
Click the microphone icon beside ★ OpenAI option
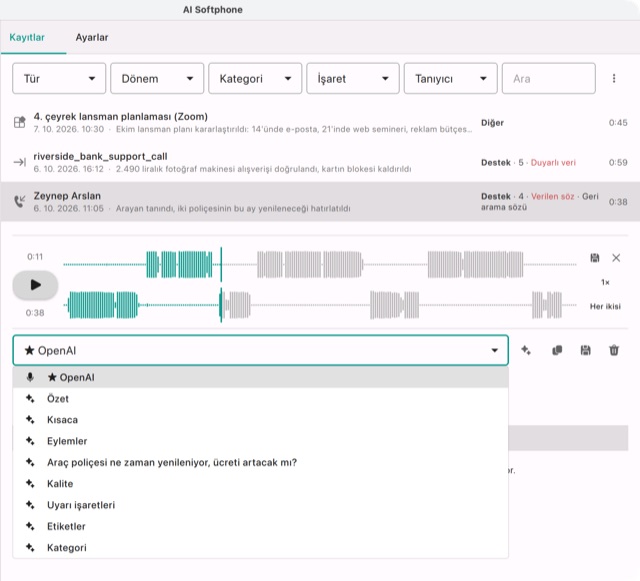pyautogui.click(x=30, y=377)
